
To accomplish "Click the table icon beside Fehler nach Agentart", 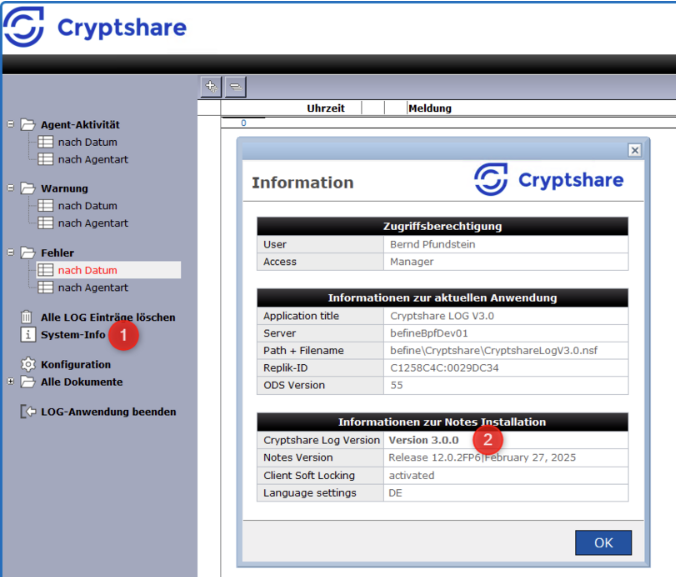I will [45, 287].
